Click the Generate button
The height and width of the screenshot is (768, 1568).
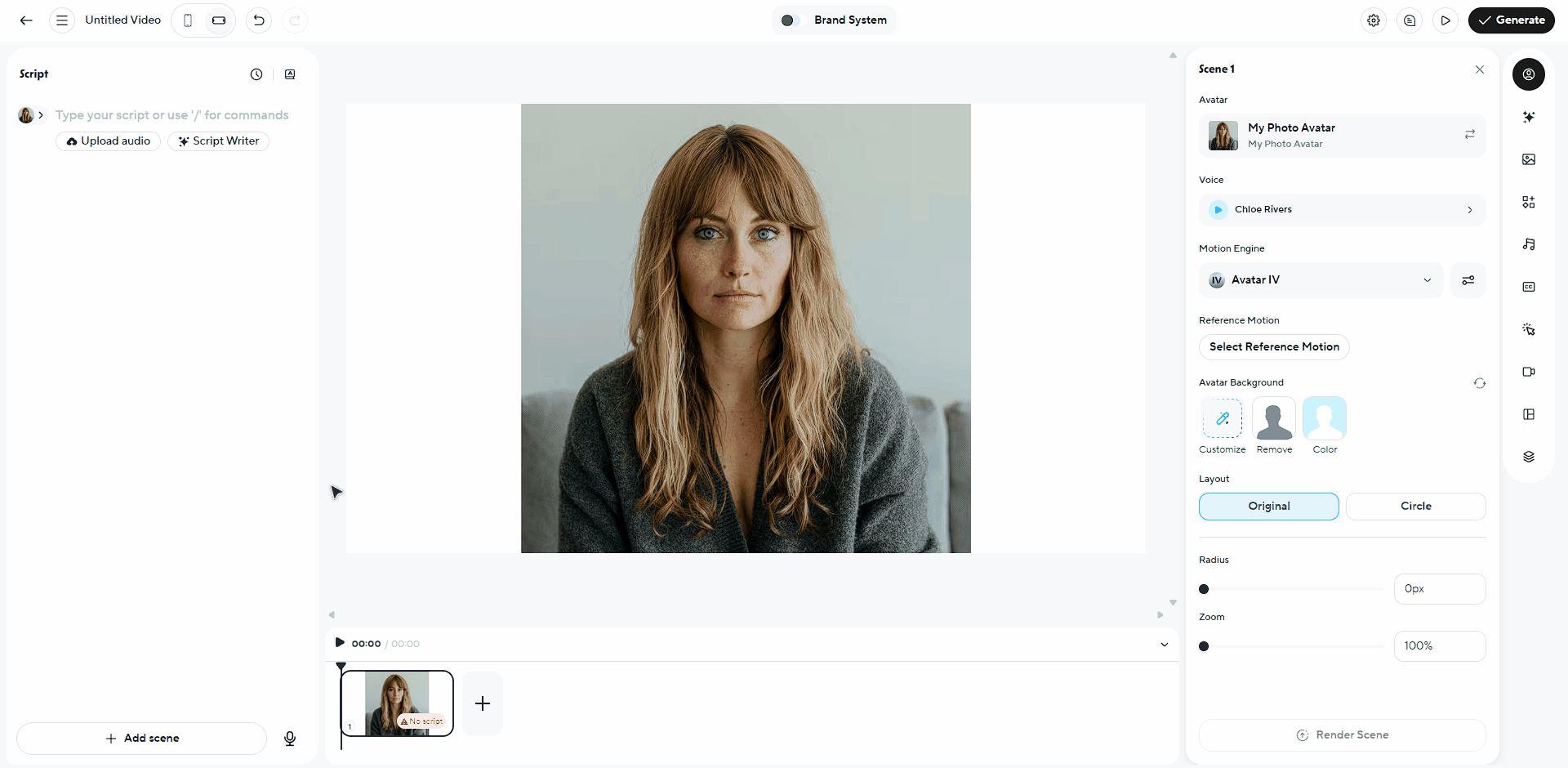pos(1511,20)
